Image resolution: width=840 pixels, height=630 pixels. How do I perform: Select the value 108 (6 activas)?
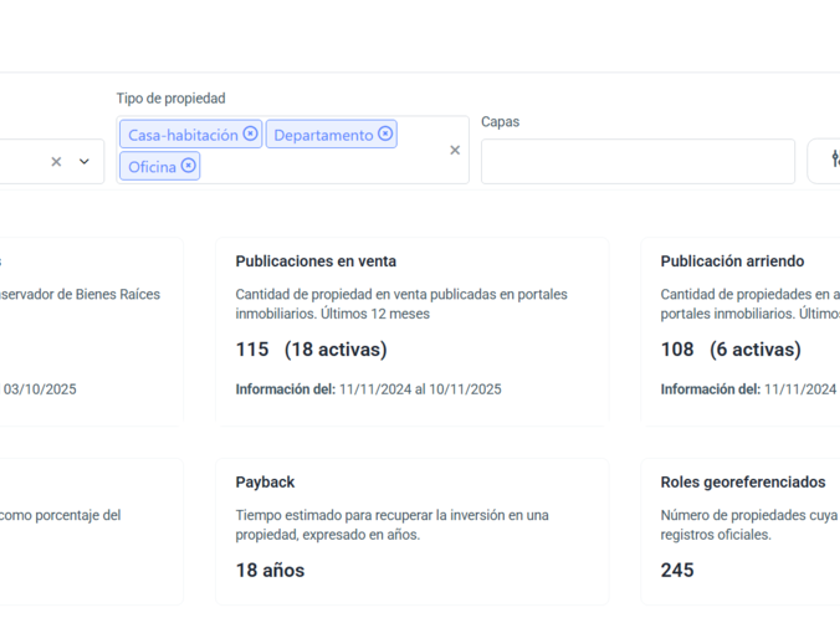pos(731,349)
